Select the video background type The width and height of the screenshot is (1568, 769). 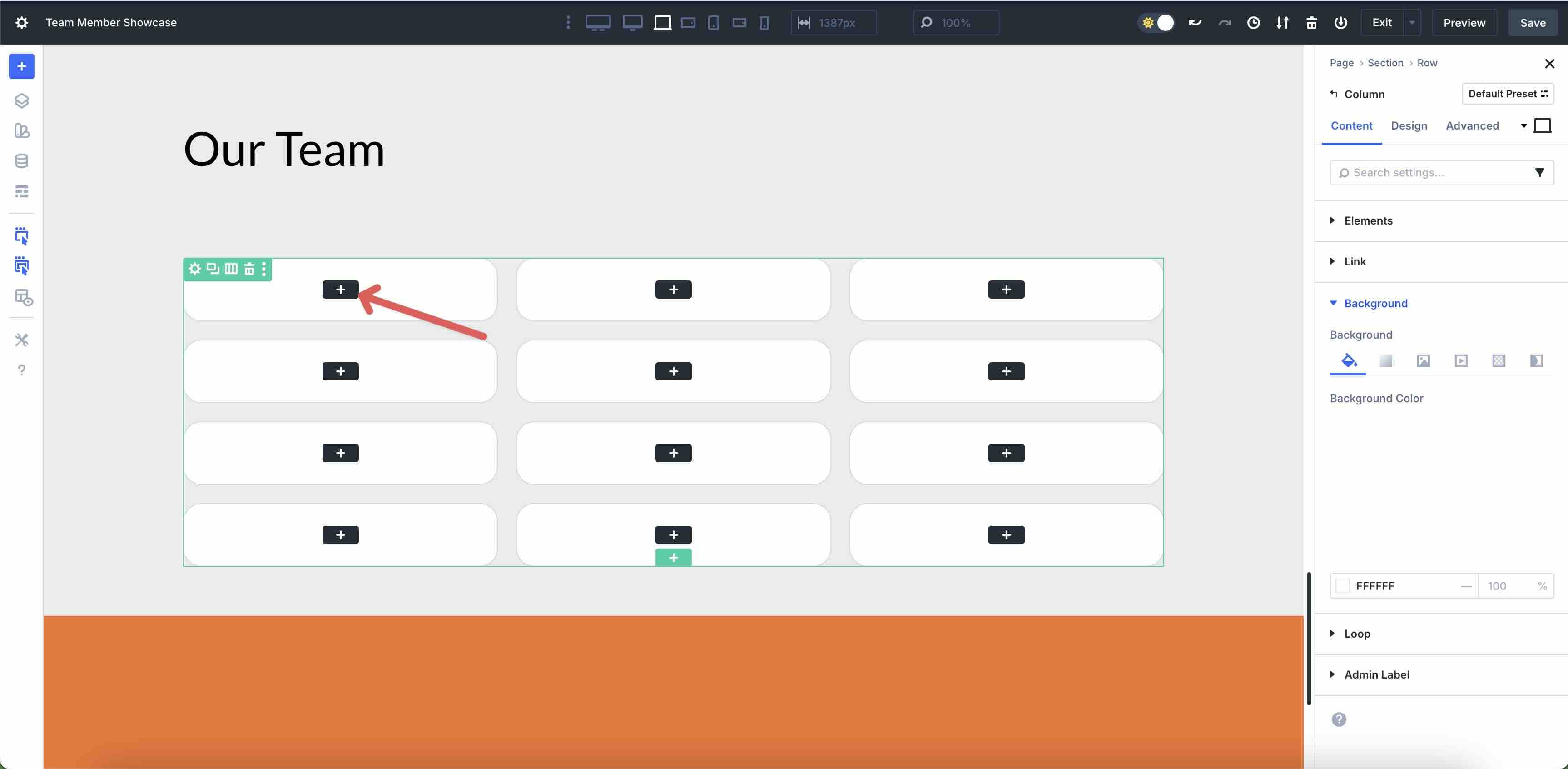[1461, 361]
